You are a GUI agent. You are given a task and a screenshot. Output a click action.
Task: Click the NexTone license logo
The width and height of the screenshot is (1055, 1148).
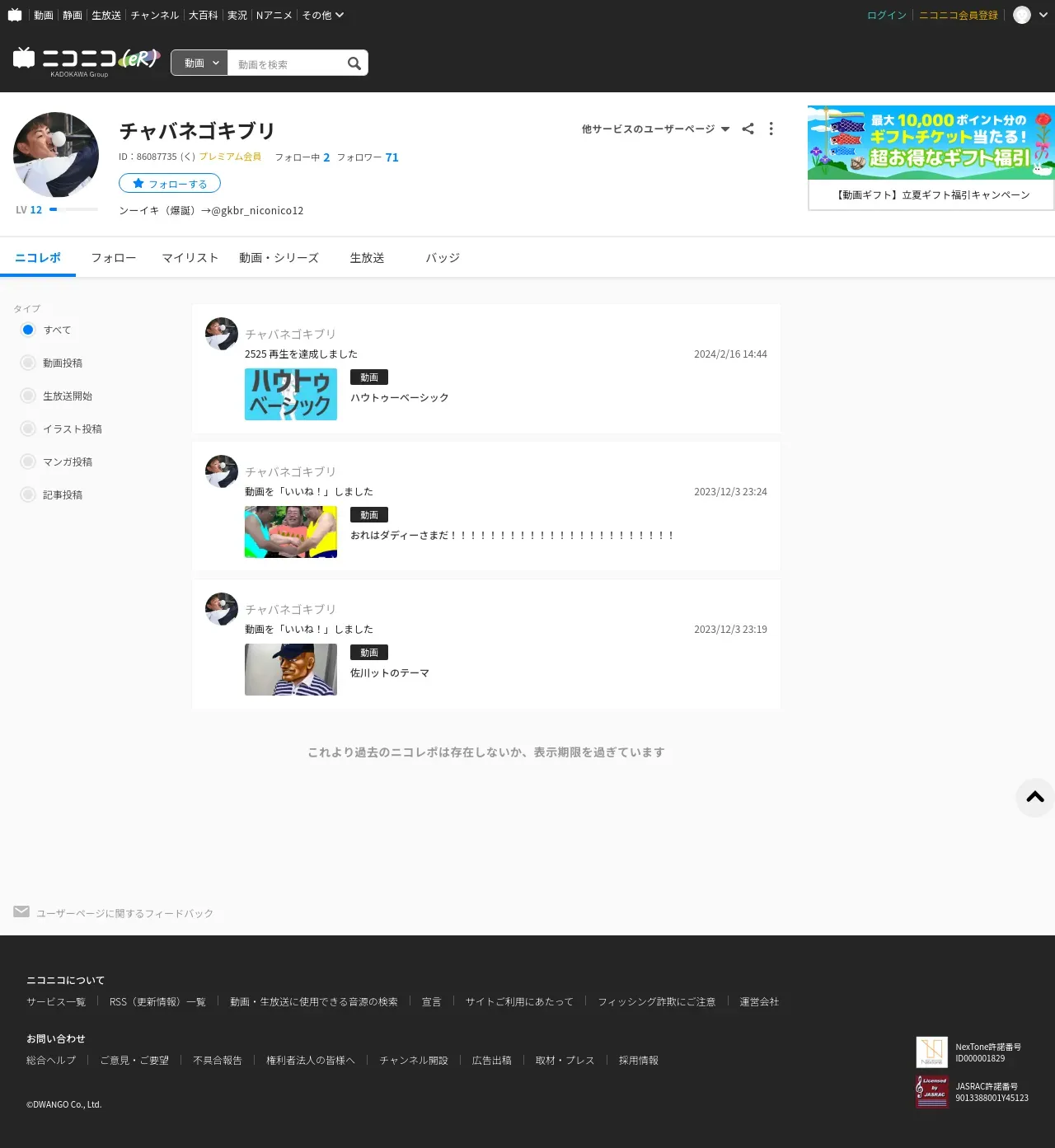tap(932, 1052)
